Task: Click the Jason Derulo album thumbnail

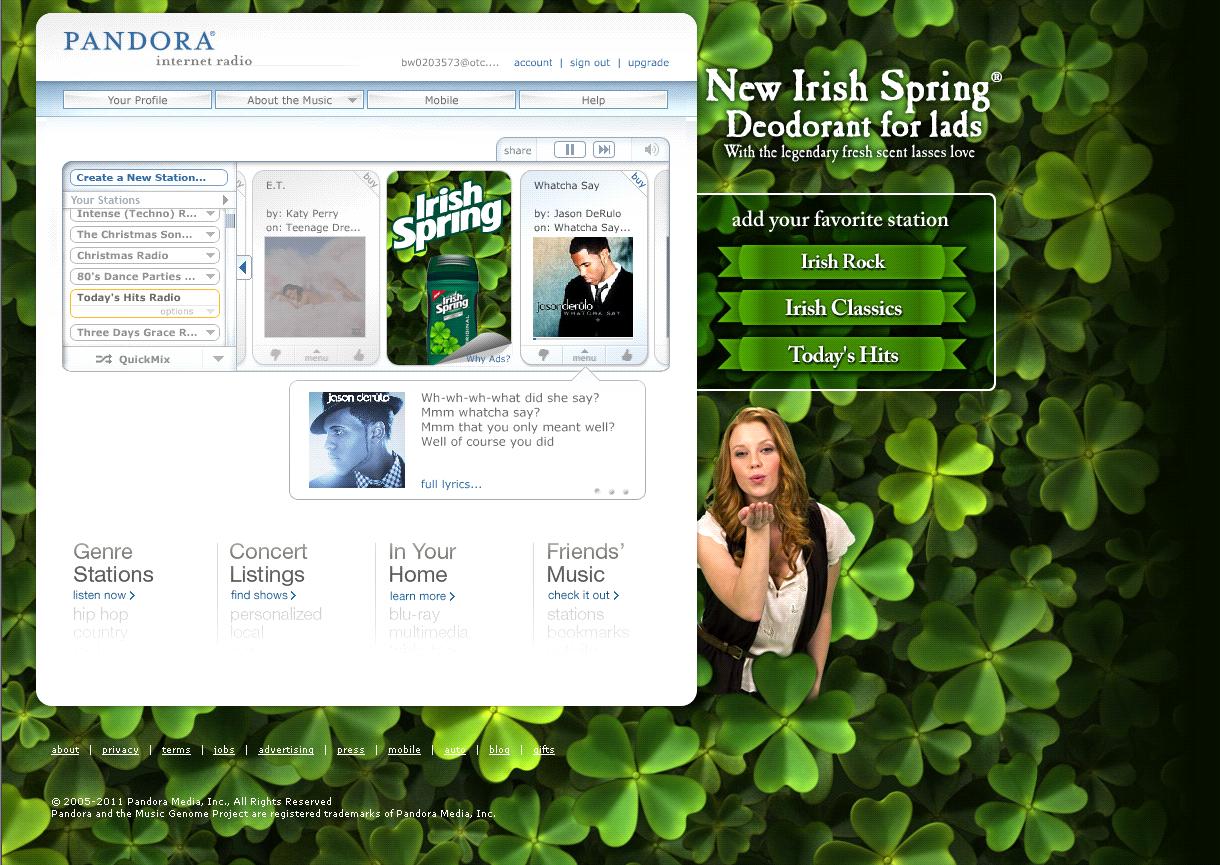Action: 357,440
